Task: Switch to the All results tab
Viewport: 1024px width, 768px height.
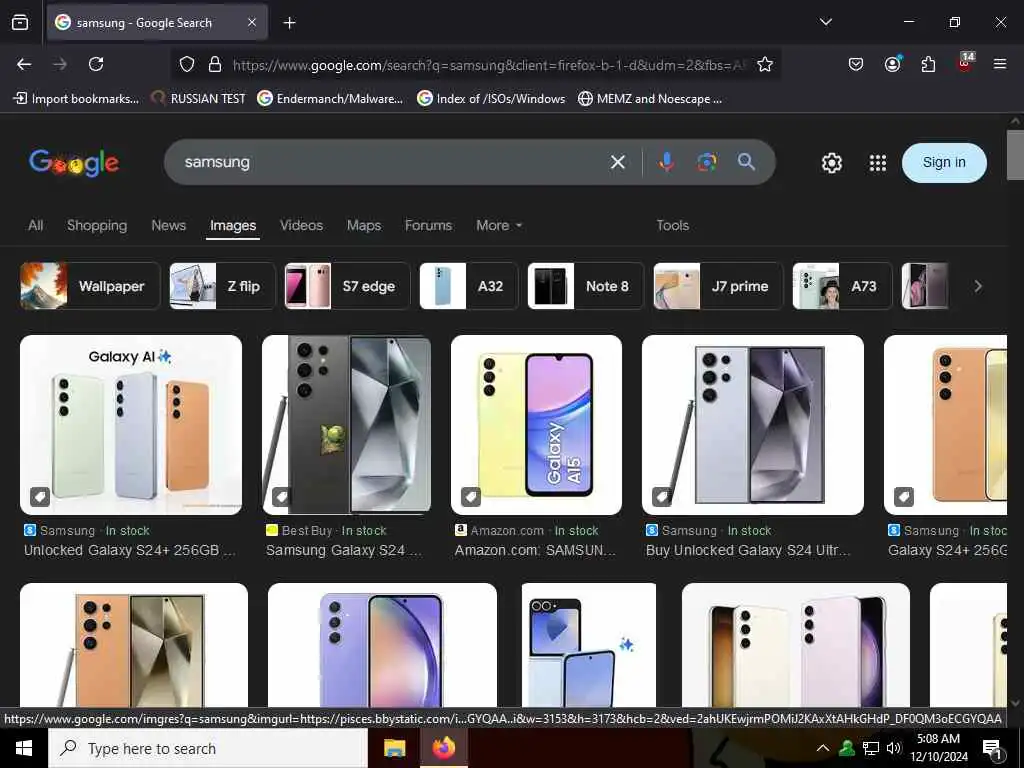Action: click(x=35, y=225)
